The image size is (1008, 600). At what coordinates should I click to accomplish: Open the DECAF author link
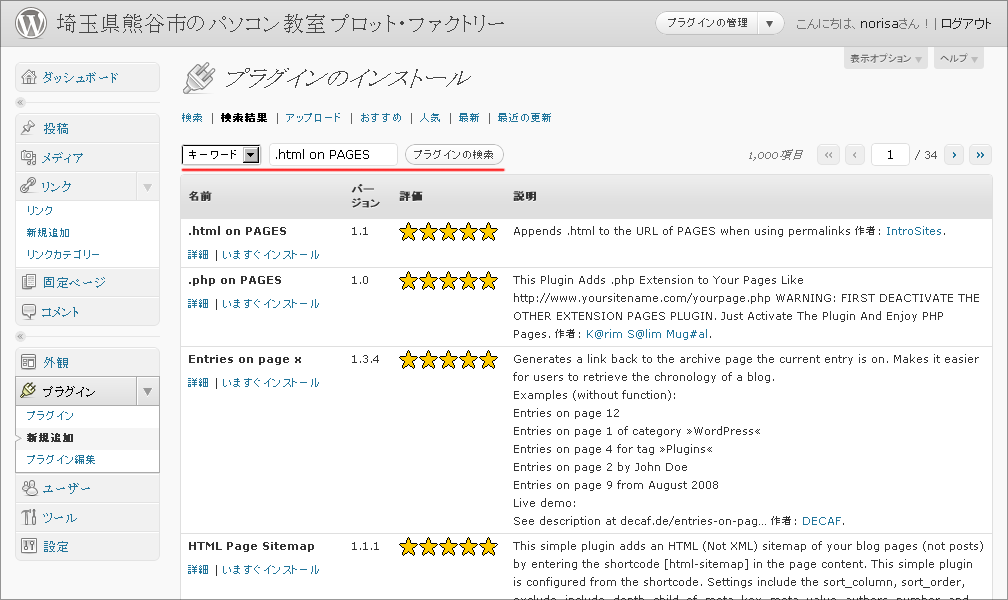click(822, 521)
